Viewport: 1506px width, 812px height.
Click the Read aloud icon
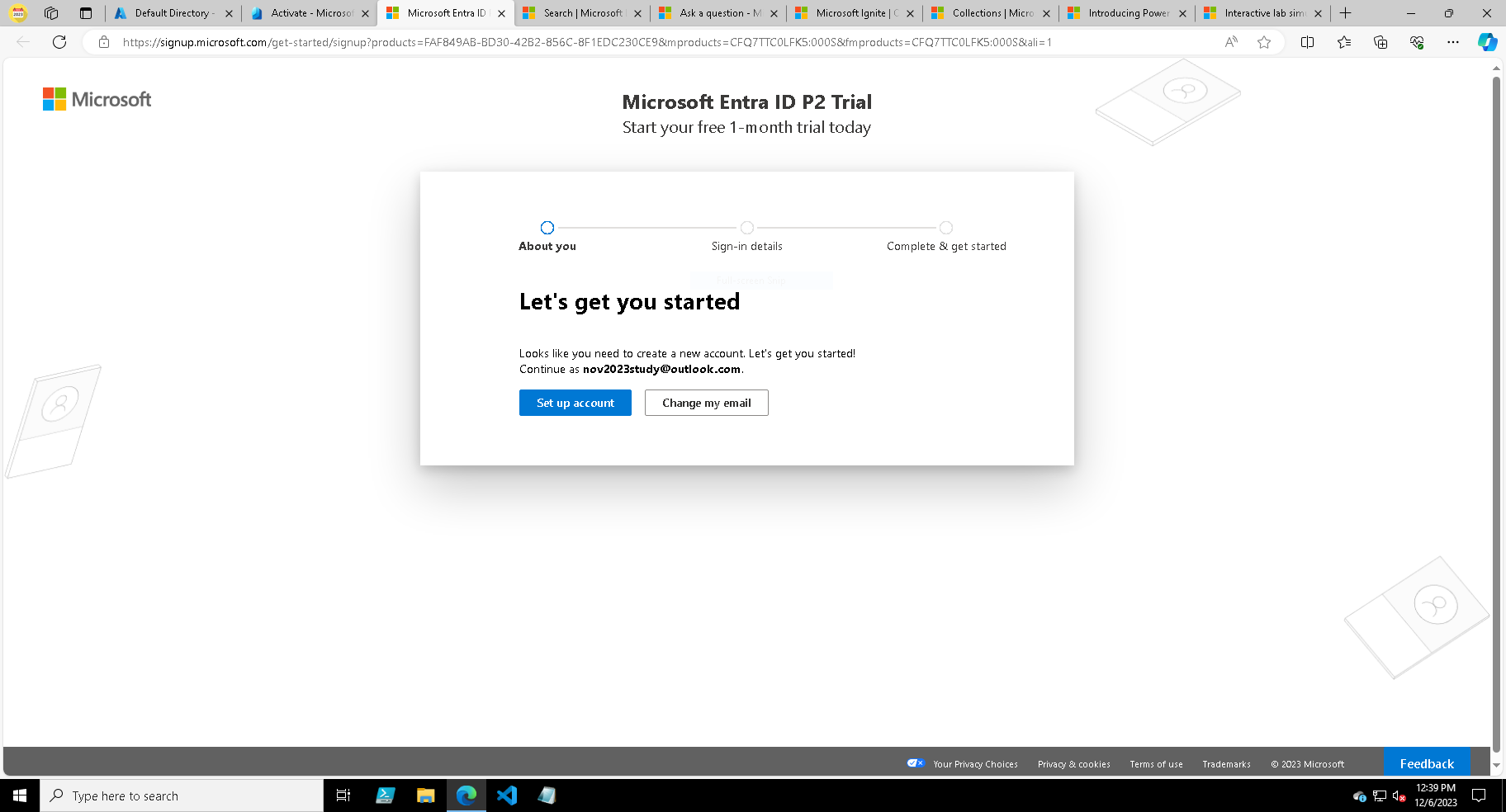click(1231, 42)
